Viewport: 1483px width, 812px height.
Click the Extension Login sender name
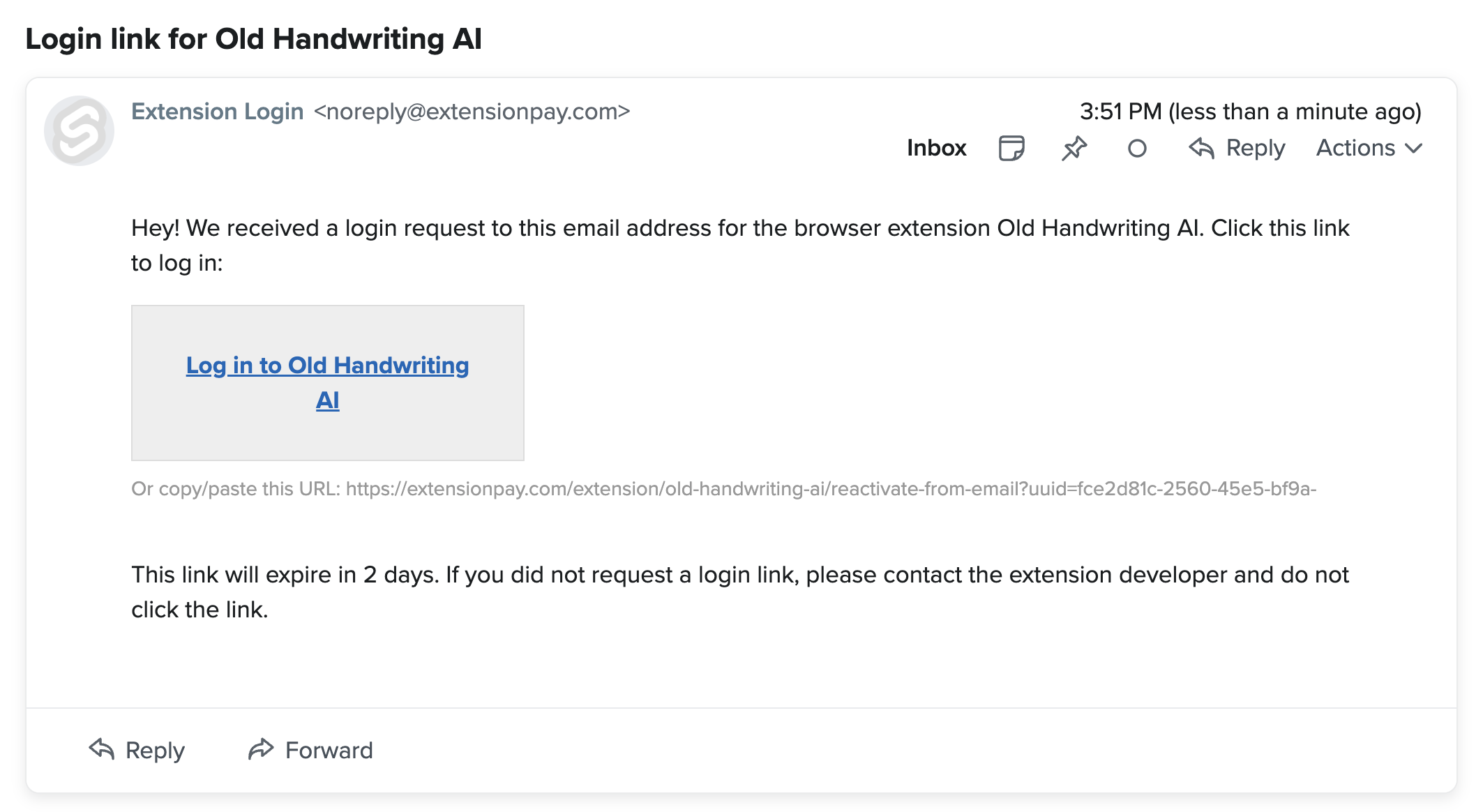click(x=218, y=112)
